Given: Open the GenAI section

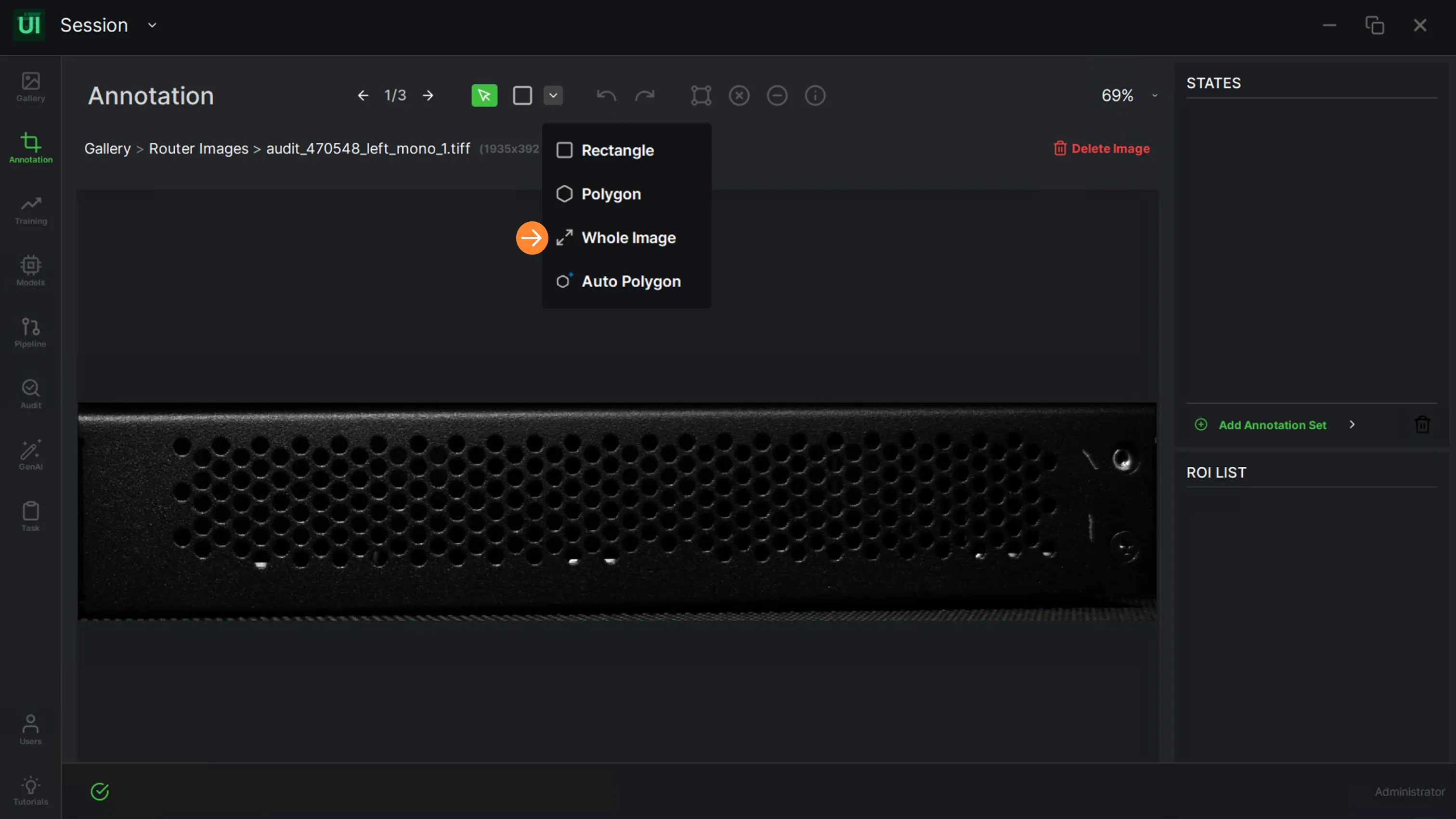Looking at the screenshot, I should (30, 455).
